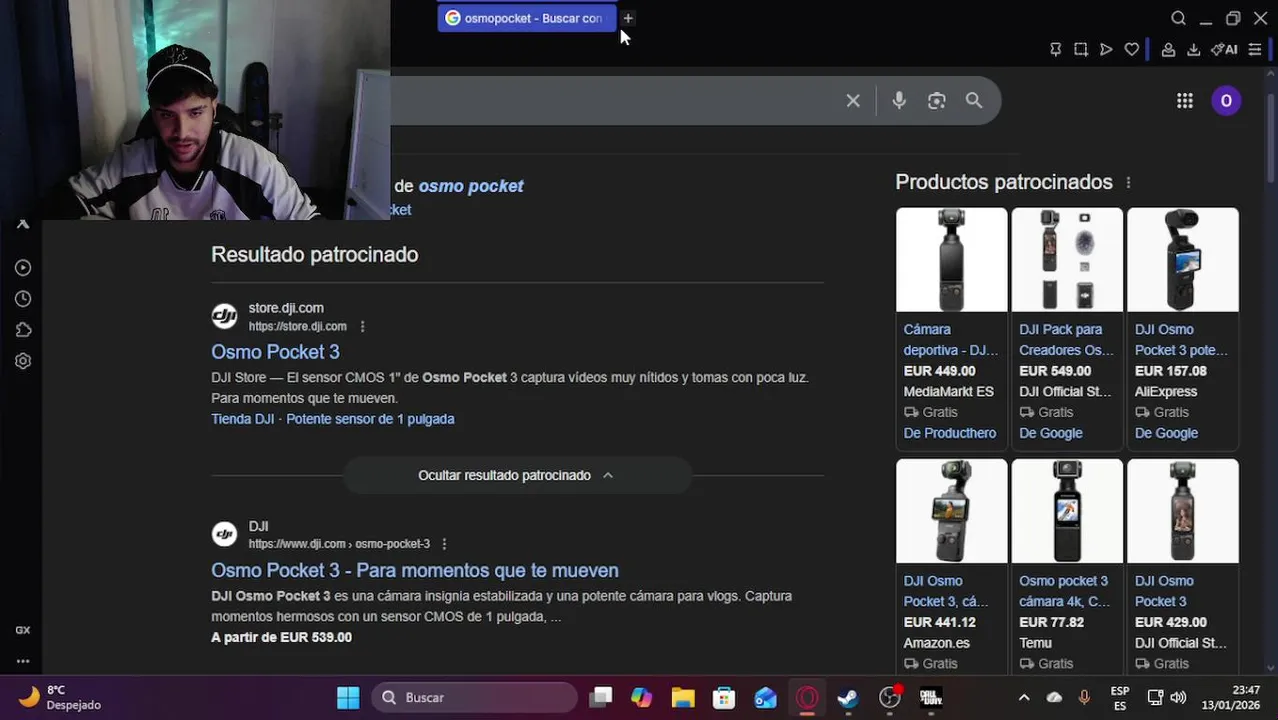Open 'Cámara deportiva - DJ...' product title
The height and width of the screenshot is (720, 1278).
[951, 340]
